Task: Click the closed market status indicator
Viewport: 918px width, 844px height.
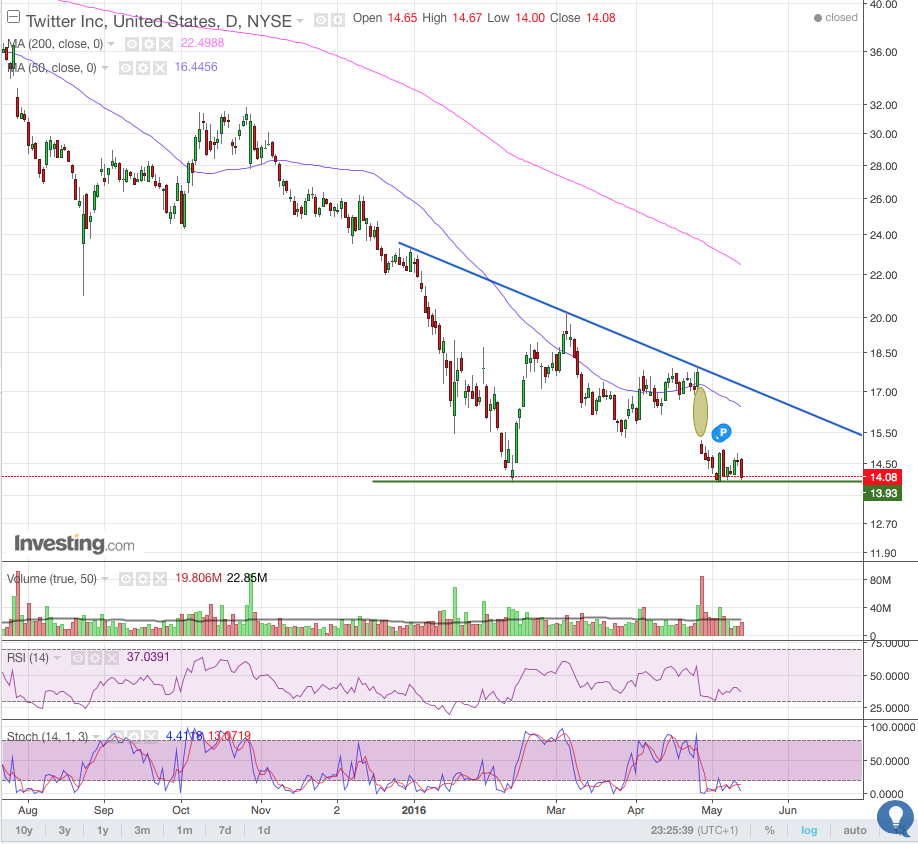Action: coord(836,18)
